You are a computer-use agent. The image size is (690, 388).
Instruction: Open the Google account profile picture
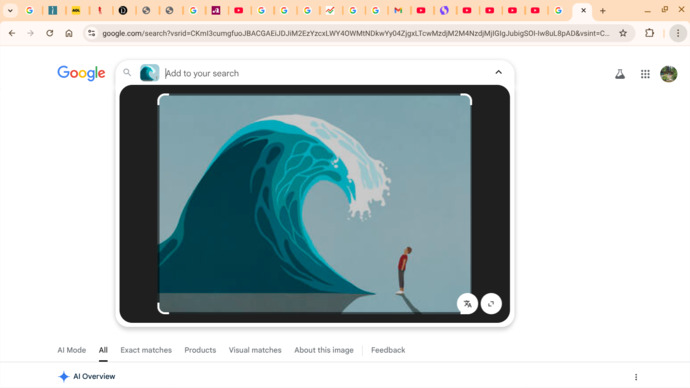coord(669,74)
